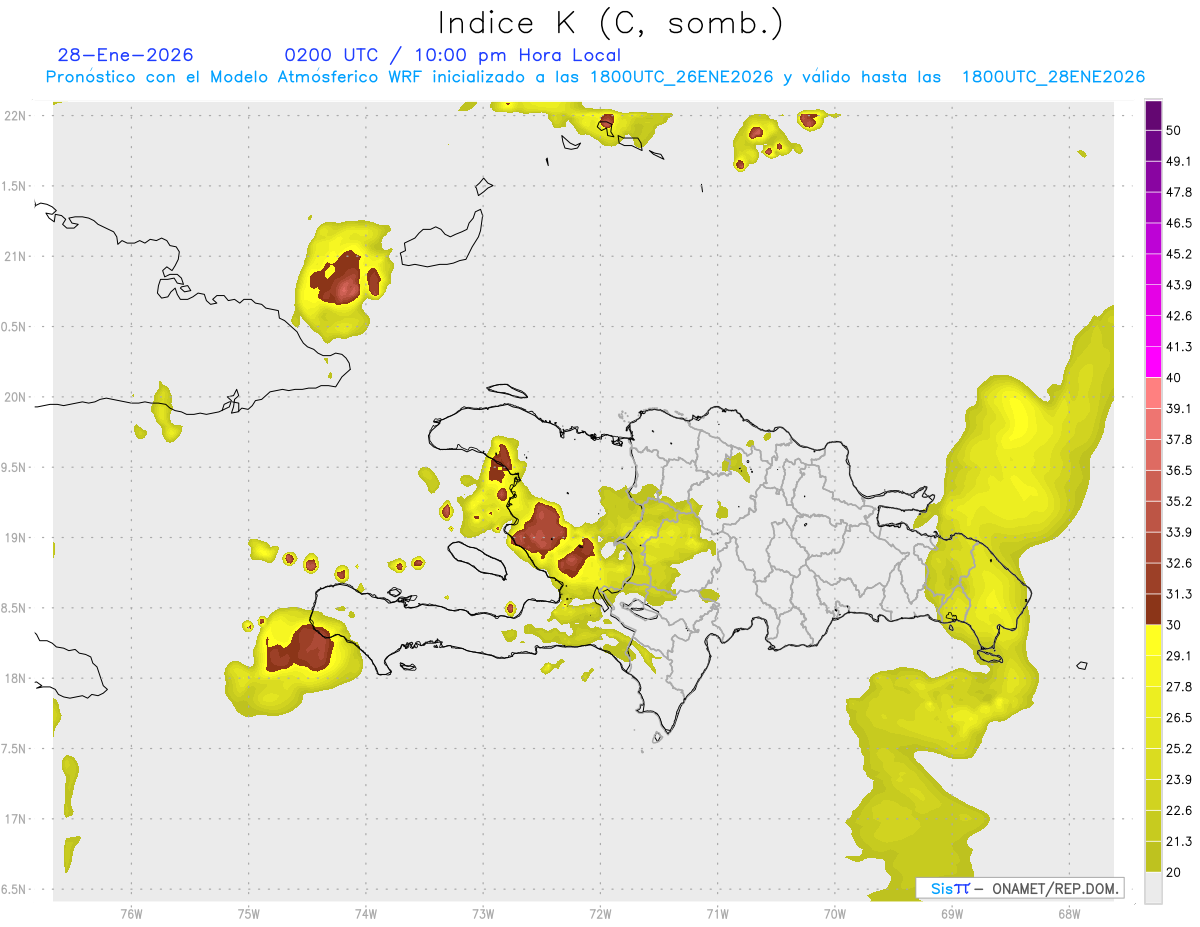
Task: Click the '9.5N' latitude label
Action: click(15, 467)
